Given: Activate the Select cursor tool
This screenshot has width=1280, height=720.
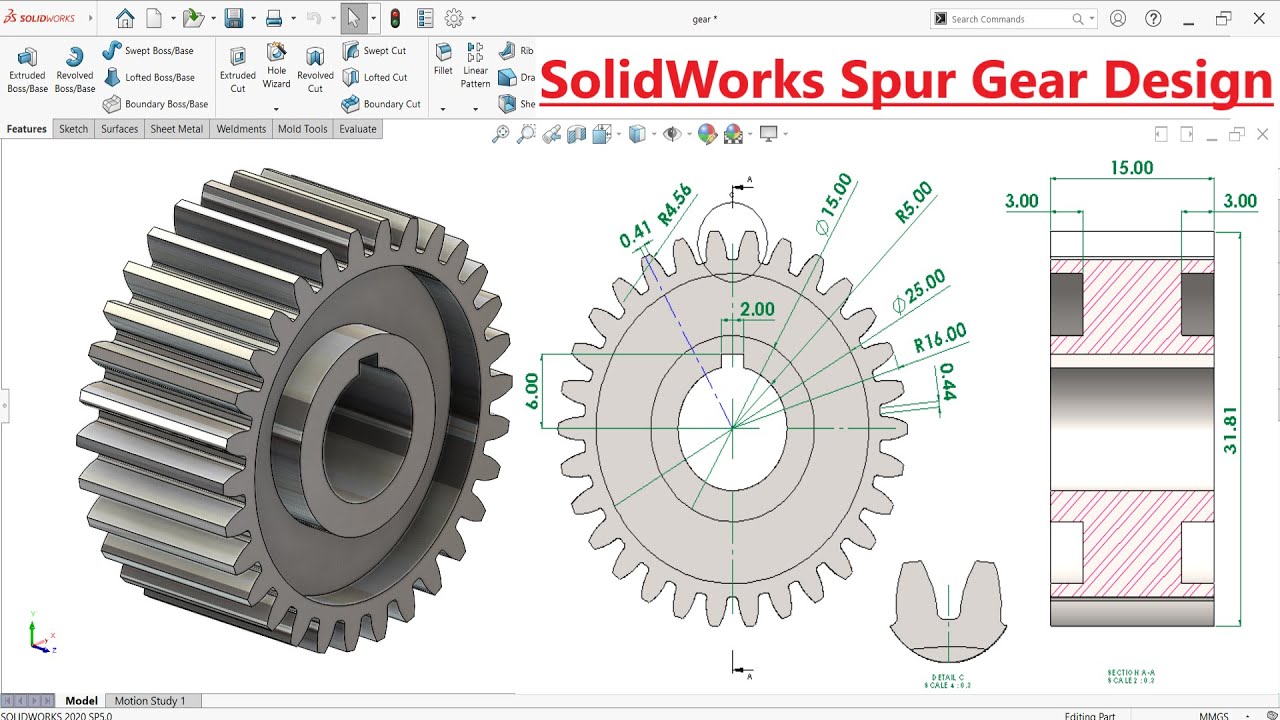Looking at the screenshot, I should point(353,18).
